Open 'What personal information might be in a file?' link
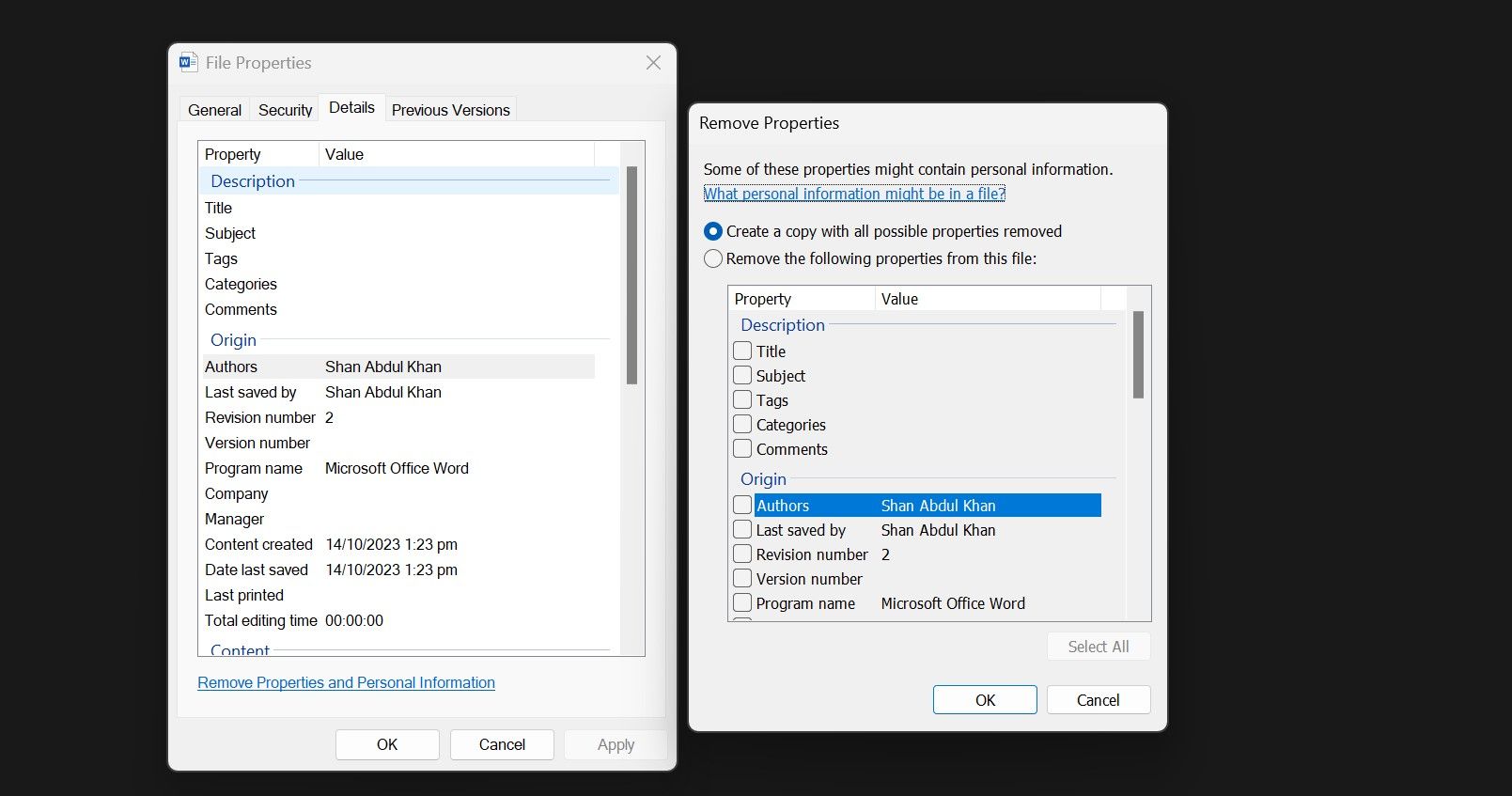The height and width of the screenshot is (796, 1512). (x=854, y=194)
